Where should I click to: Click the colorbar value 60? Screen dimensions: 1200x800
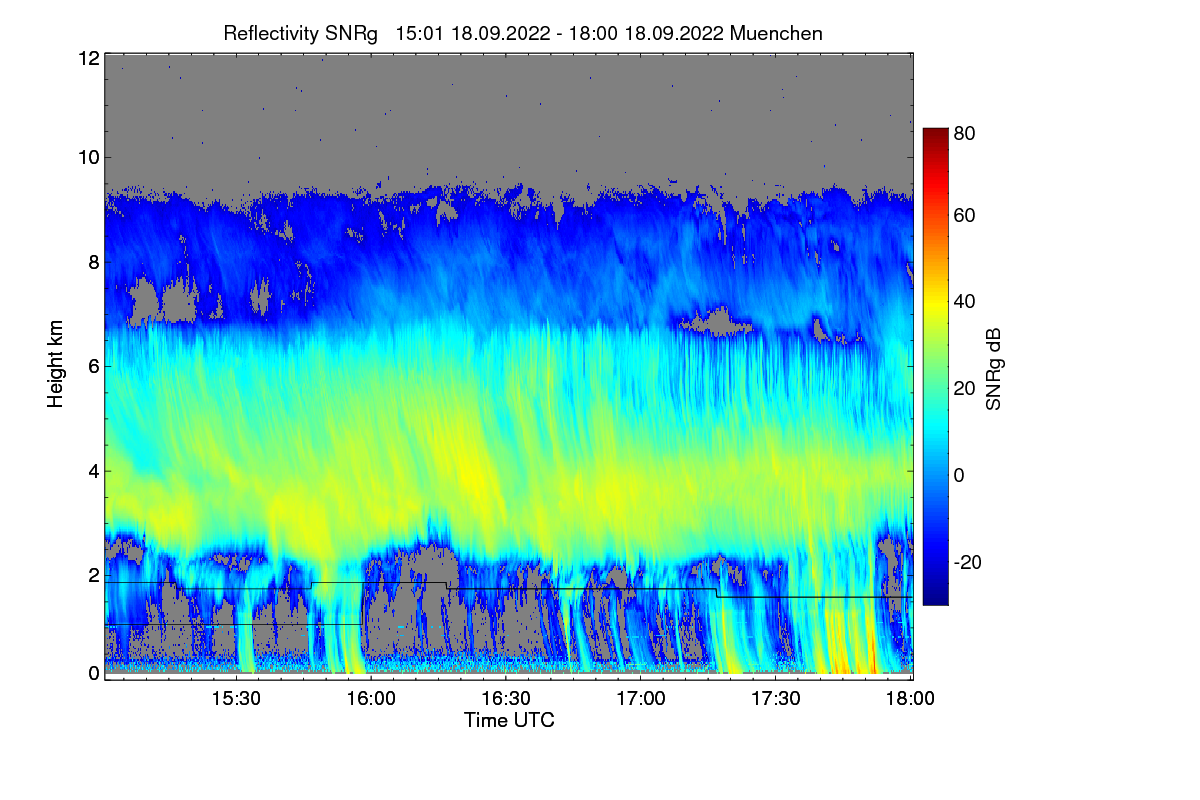click(965, 215)
